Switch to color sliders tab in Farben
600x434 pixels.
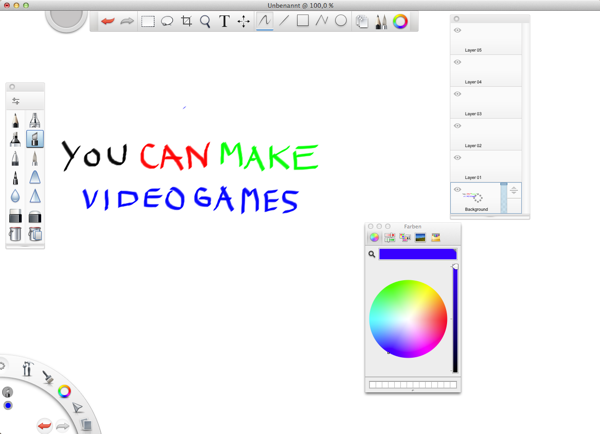(390, 237)
